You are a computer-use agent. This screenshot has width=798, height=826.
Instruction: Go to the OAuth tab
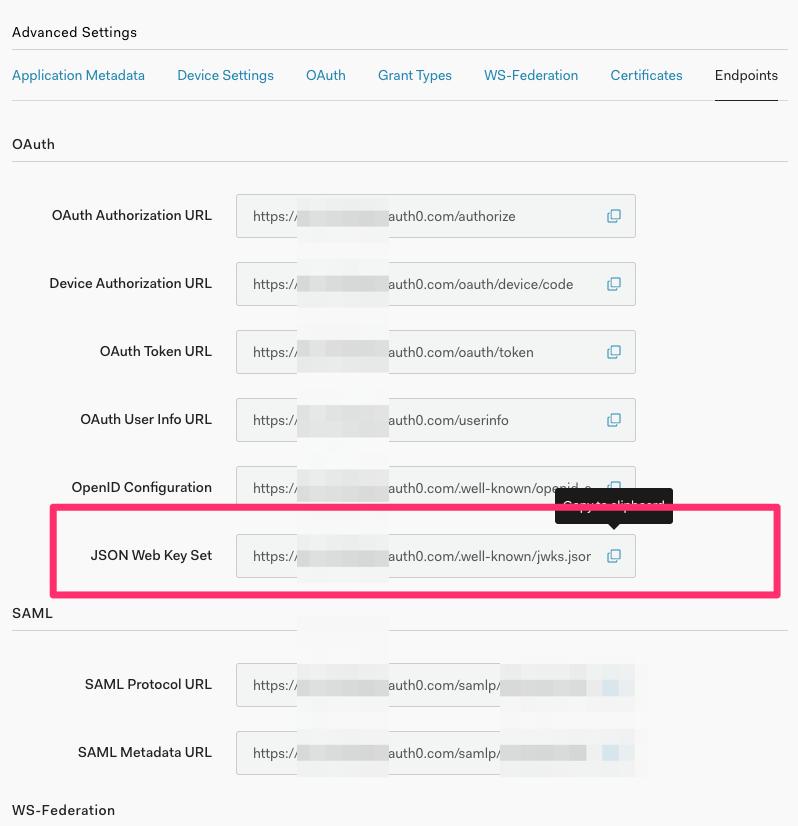[326, 75]
